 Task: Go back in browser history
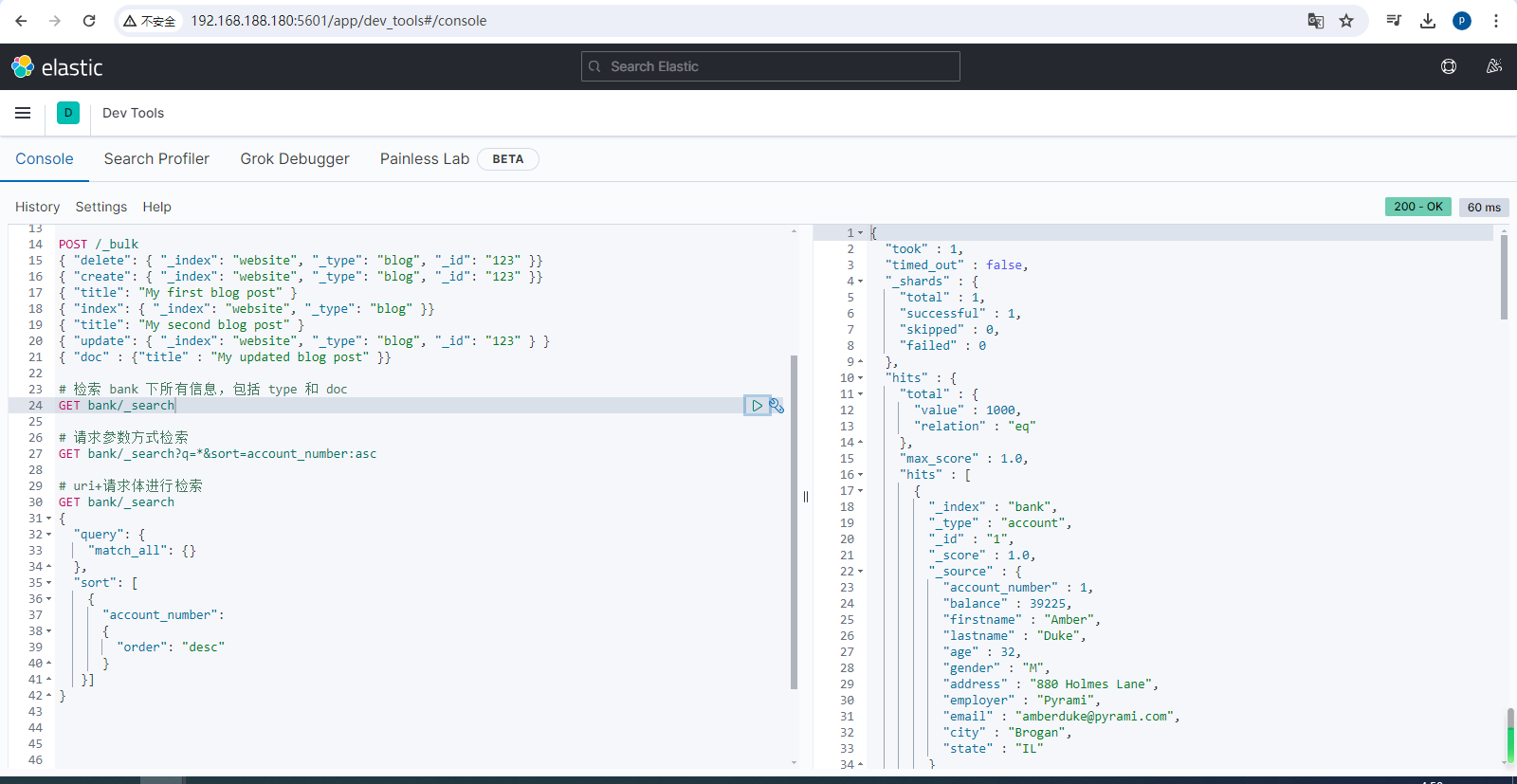point(21,21)
